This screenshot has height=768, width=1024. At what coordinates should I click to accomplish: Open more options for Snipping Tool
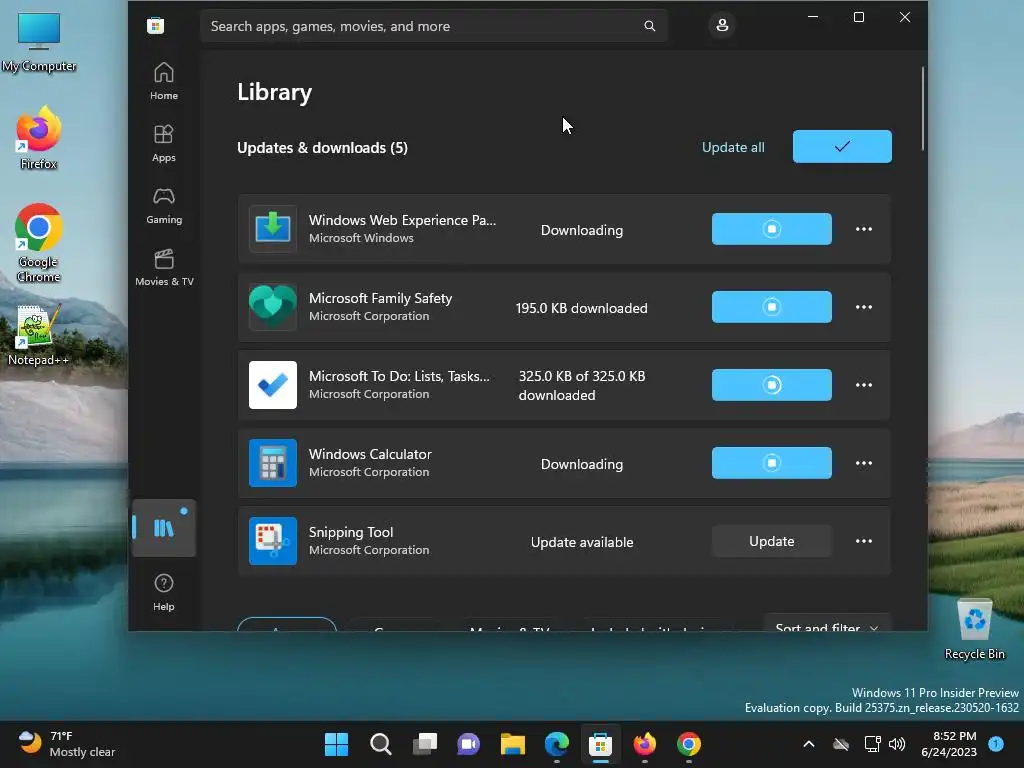pyautogui.click(x=863, y=541)
